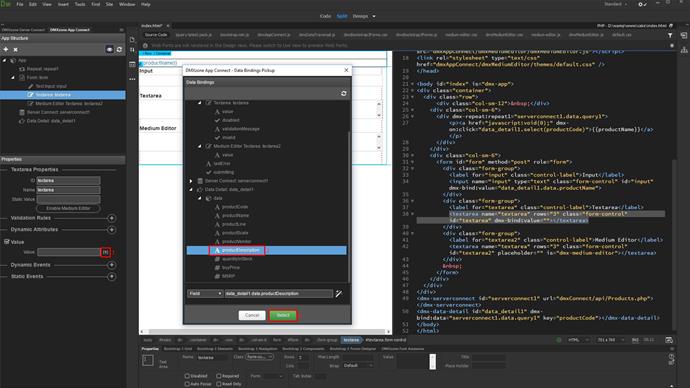Viewport: 690px width, 388px height.
Task: Close the Data Bindings Pickup dialog
Action: click(346, 70)
